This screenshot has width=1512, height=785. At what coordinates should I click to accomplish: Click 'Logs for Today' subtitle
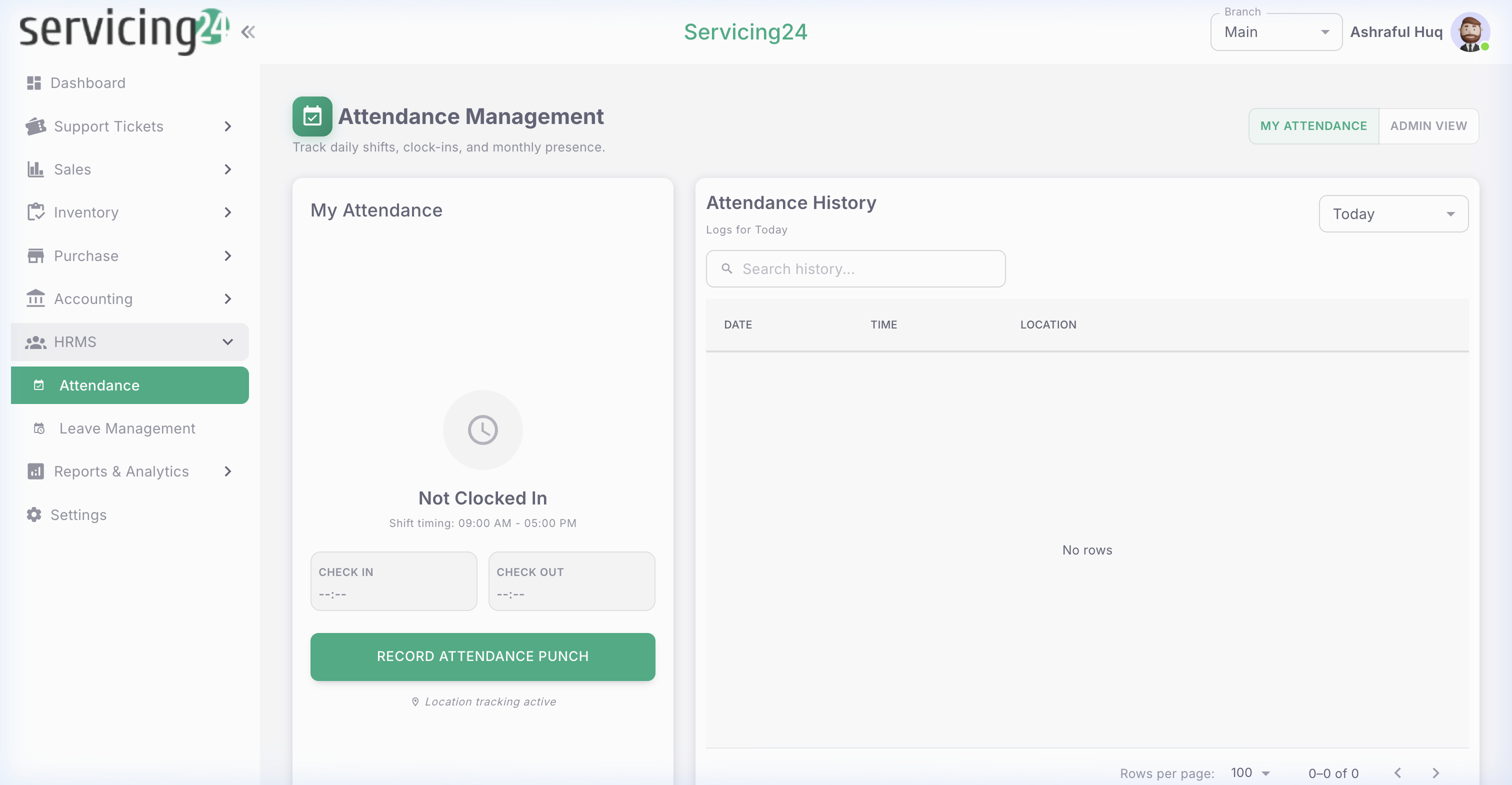click(746, 229)
